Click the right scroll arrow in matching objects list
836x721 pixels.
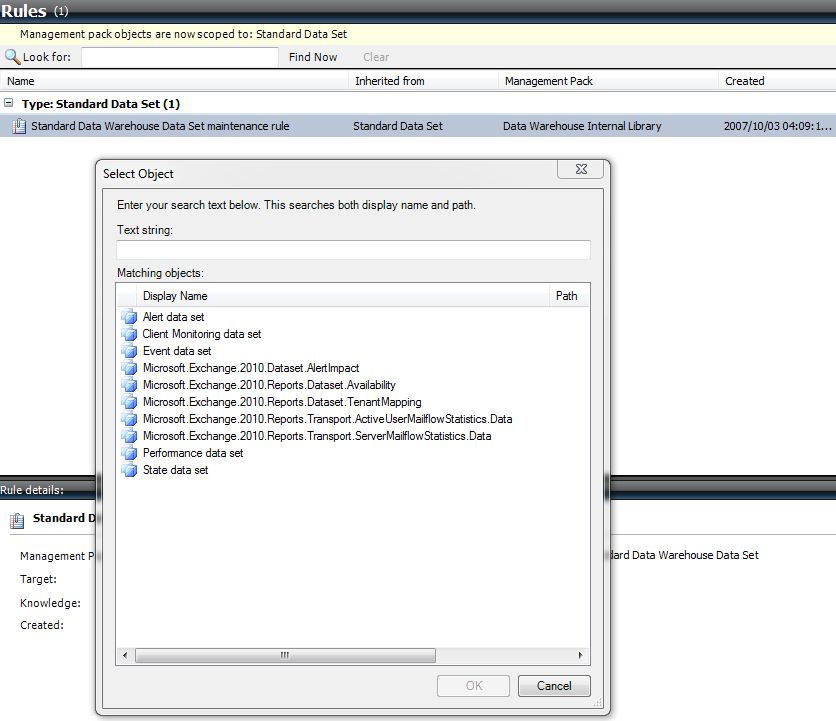pyautogui.click(x=581, y=655)
